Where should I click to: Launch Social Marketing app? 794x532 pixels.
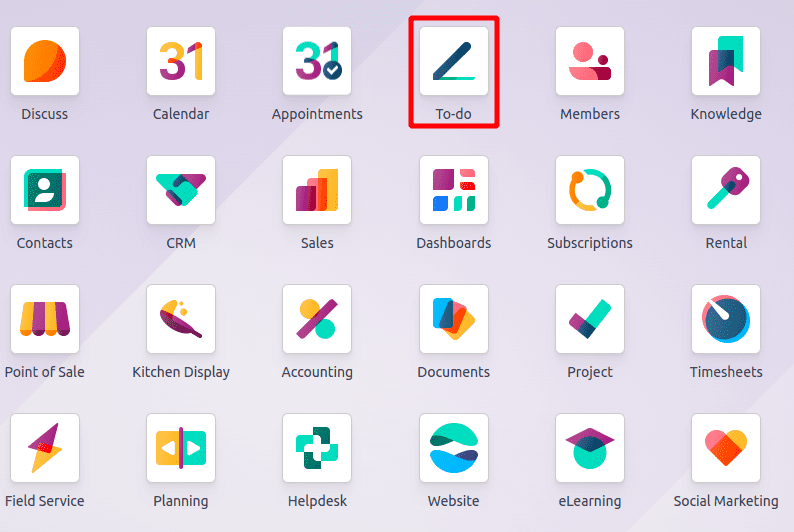coord(726,448)
